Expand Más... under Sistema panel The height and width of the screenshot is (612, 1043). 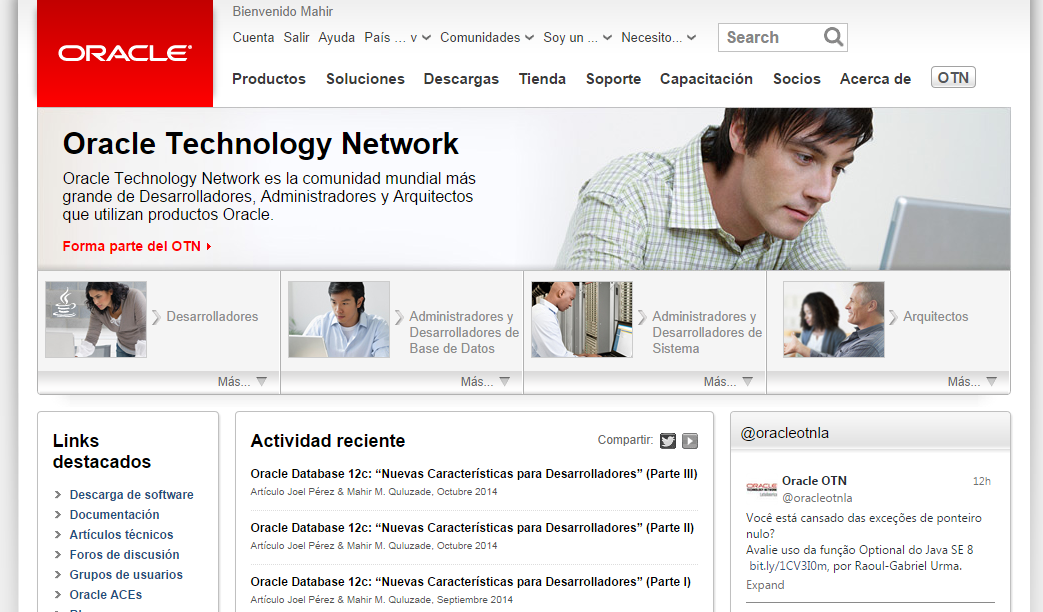coord(728,382)
